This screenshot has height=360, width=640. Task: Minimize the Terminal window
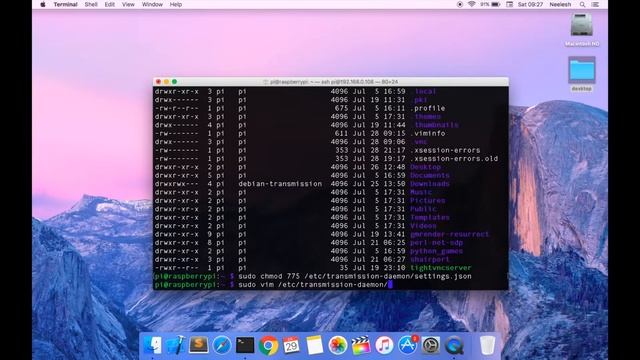[x=166, y=82]
